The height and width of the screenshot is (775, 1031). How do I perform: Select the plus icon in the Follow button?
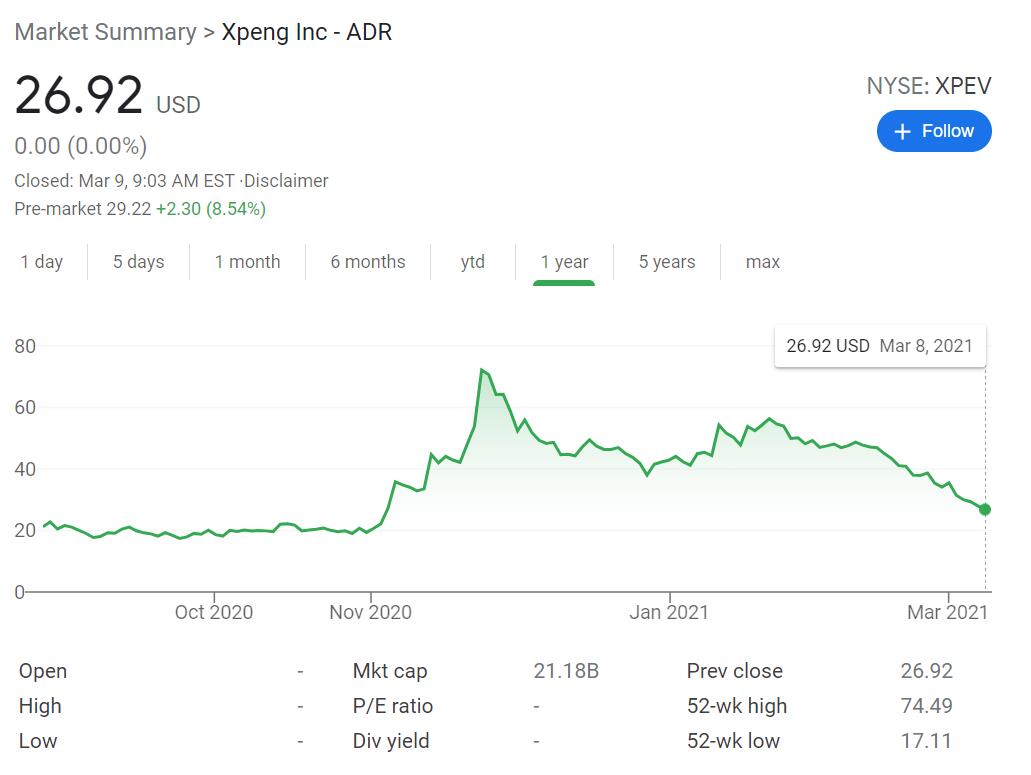[902, 131]
